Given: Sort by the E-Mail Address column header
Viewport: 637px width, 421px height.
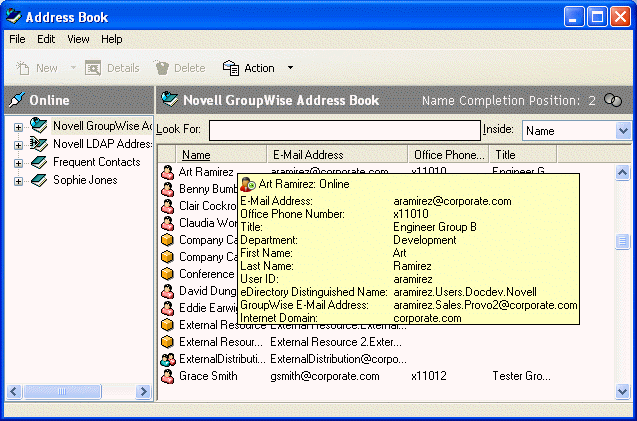Looking at the screenshot, I should (x=337, y=155).
